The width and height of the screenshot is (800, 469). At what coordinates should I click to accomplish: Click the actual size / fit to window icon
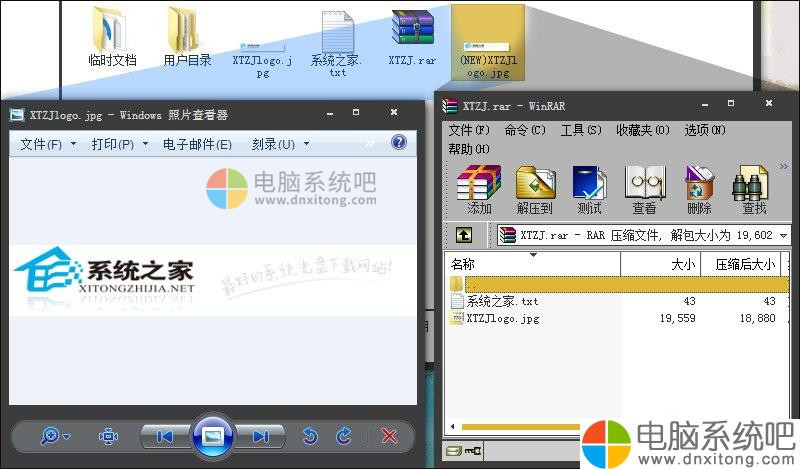point(108,436)
